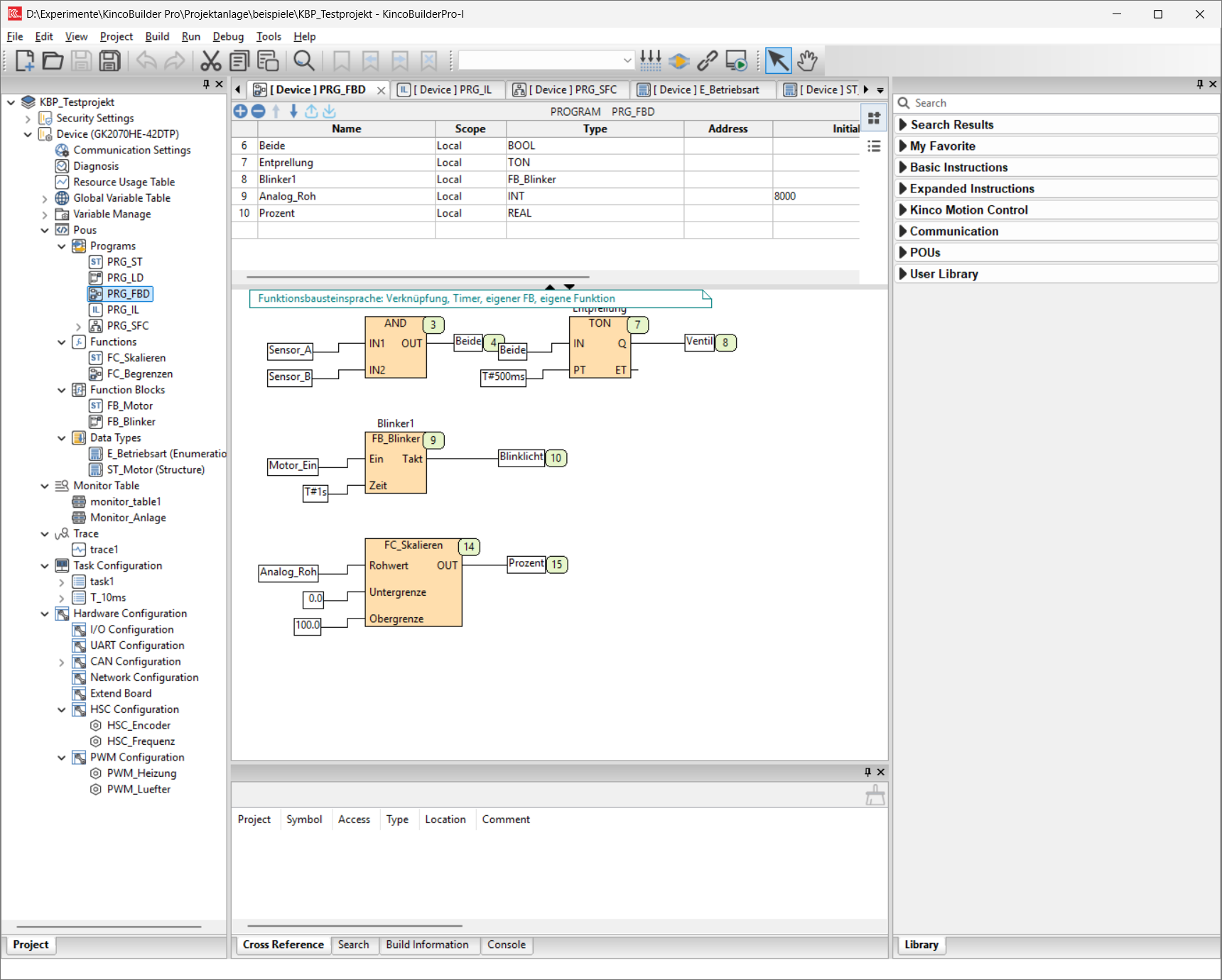Click the Copy icon in the toolbar
This screenshot has height=980, width=1222.
239,61
